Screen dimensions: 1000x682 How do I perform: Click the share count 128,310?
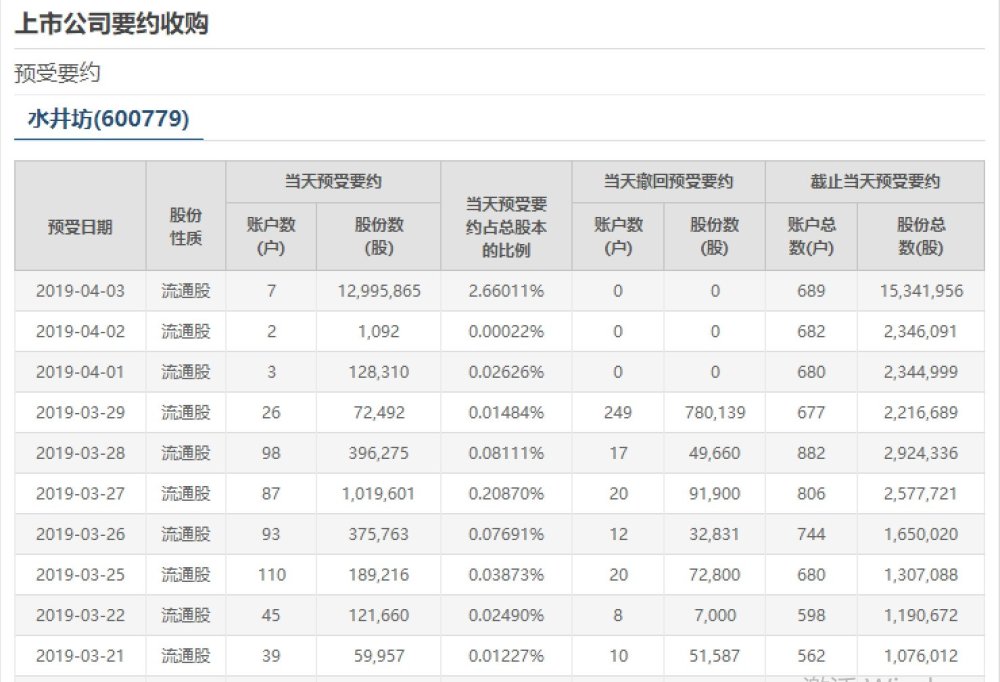pyautogui.click(x=379, y=372)
